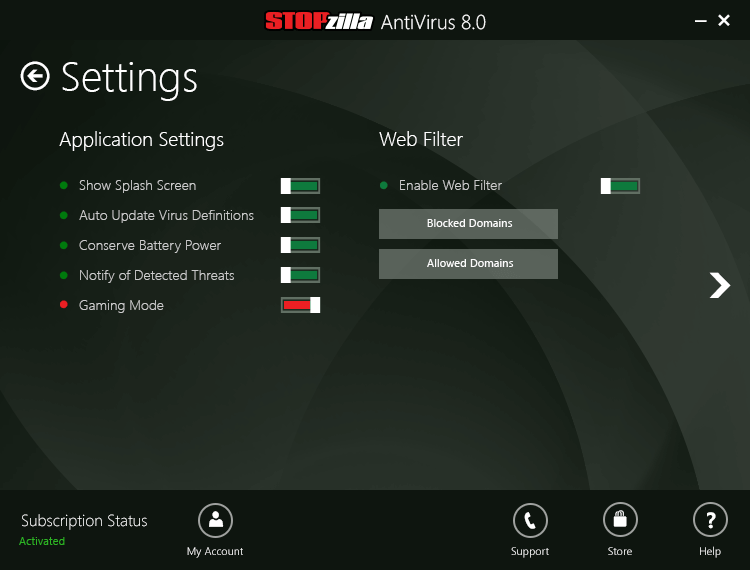Go to next settings page chevron
The image size is (750, 570).
tap(719, 285)
